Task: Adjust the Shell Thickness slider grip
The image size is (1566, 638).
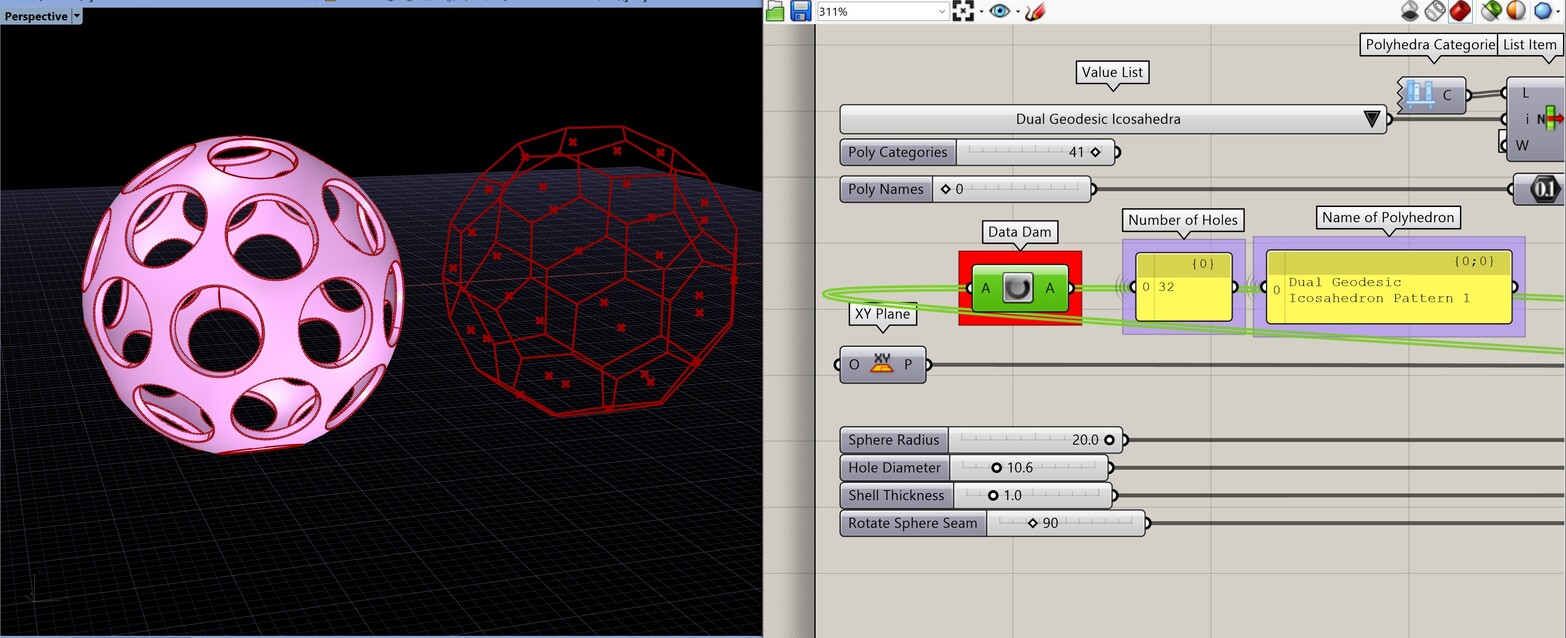Action: point(993,495)
